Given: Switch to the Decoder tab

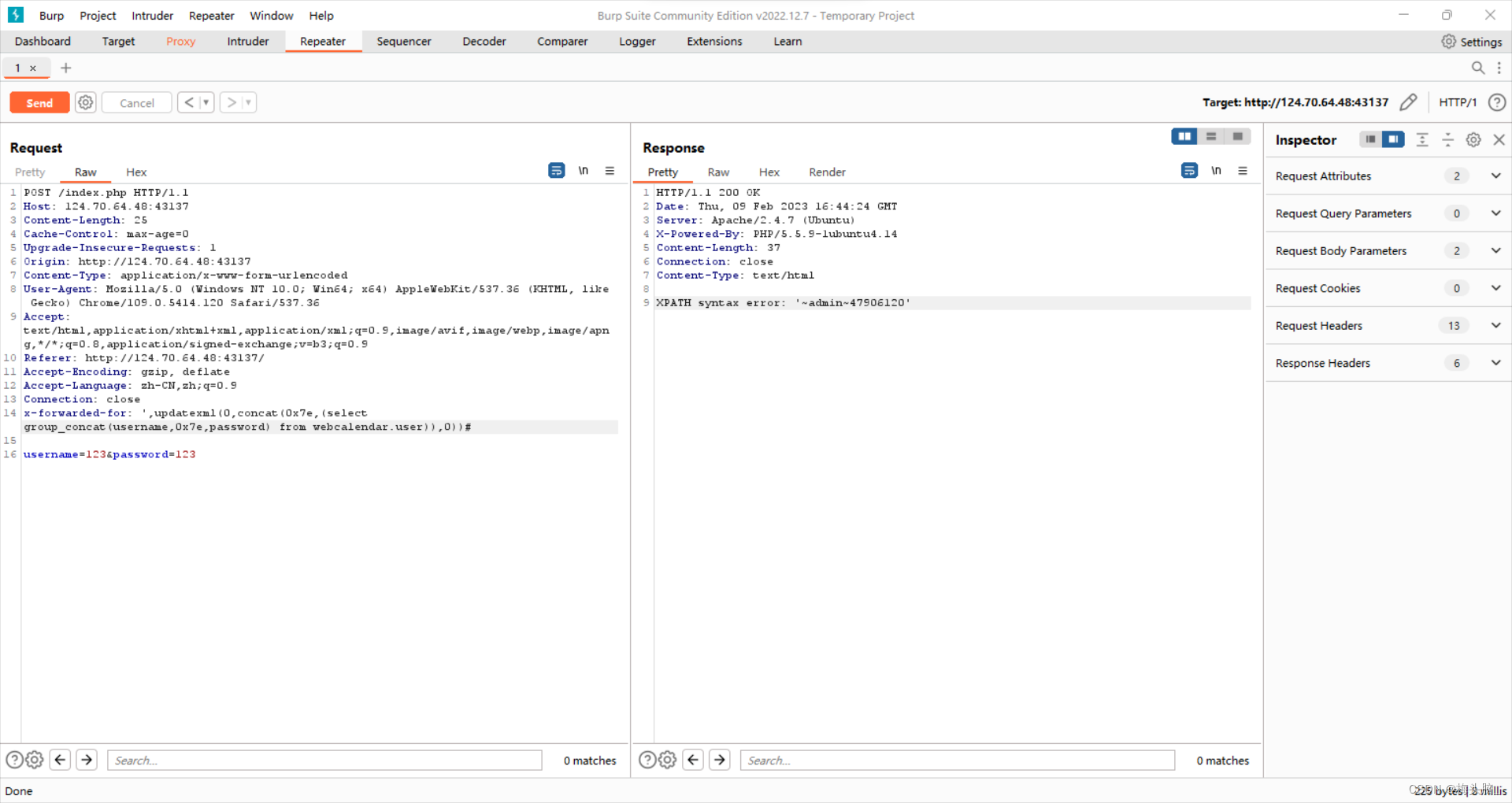Looking at the screenshot, I should coord(484,41).
